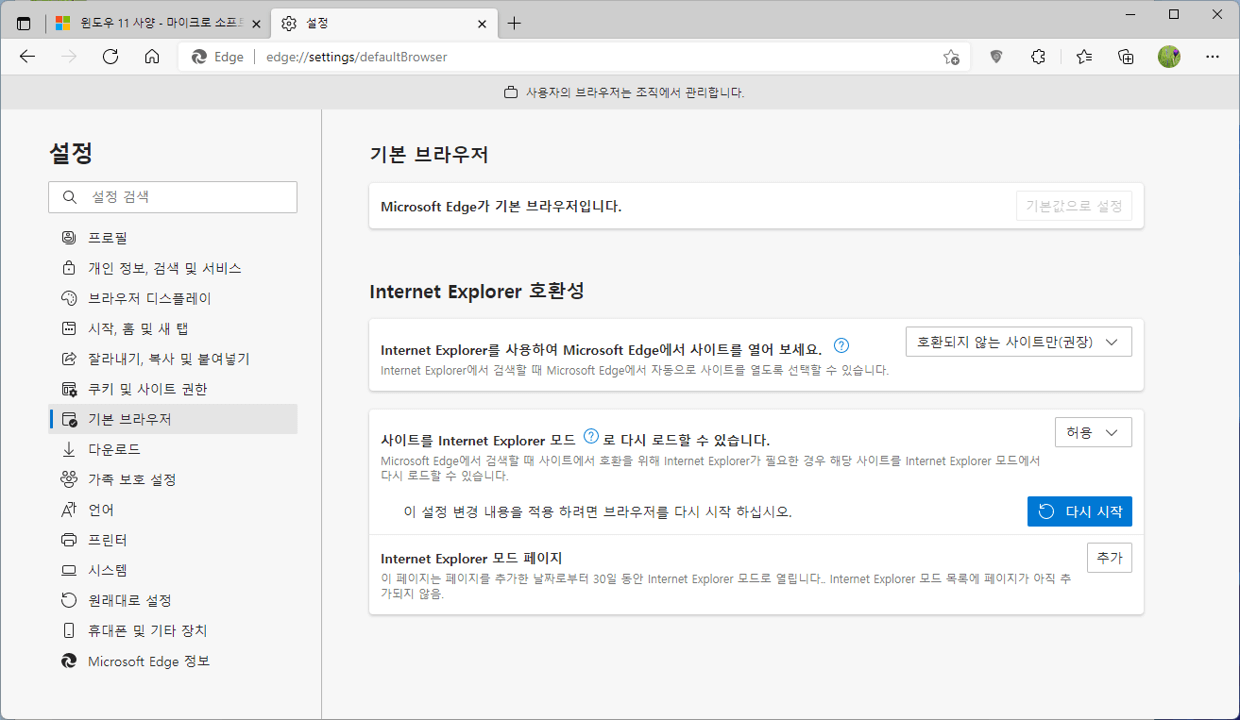The height and width of the screenshot is (720, 1240).
Task: Click the 설정 검색 search field
Action: (x=173, y=197)
